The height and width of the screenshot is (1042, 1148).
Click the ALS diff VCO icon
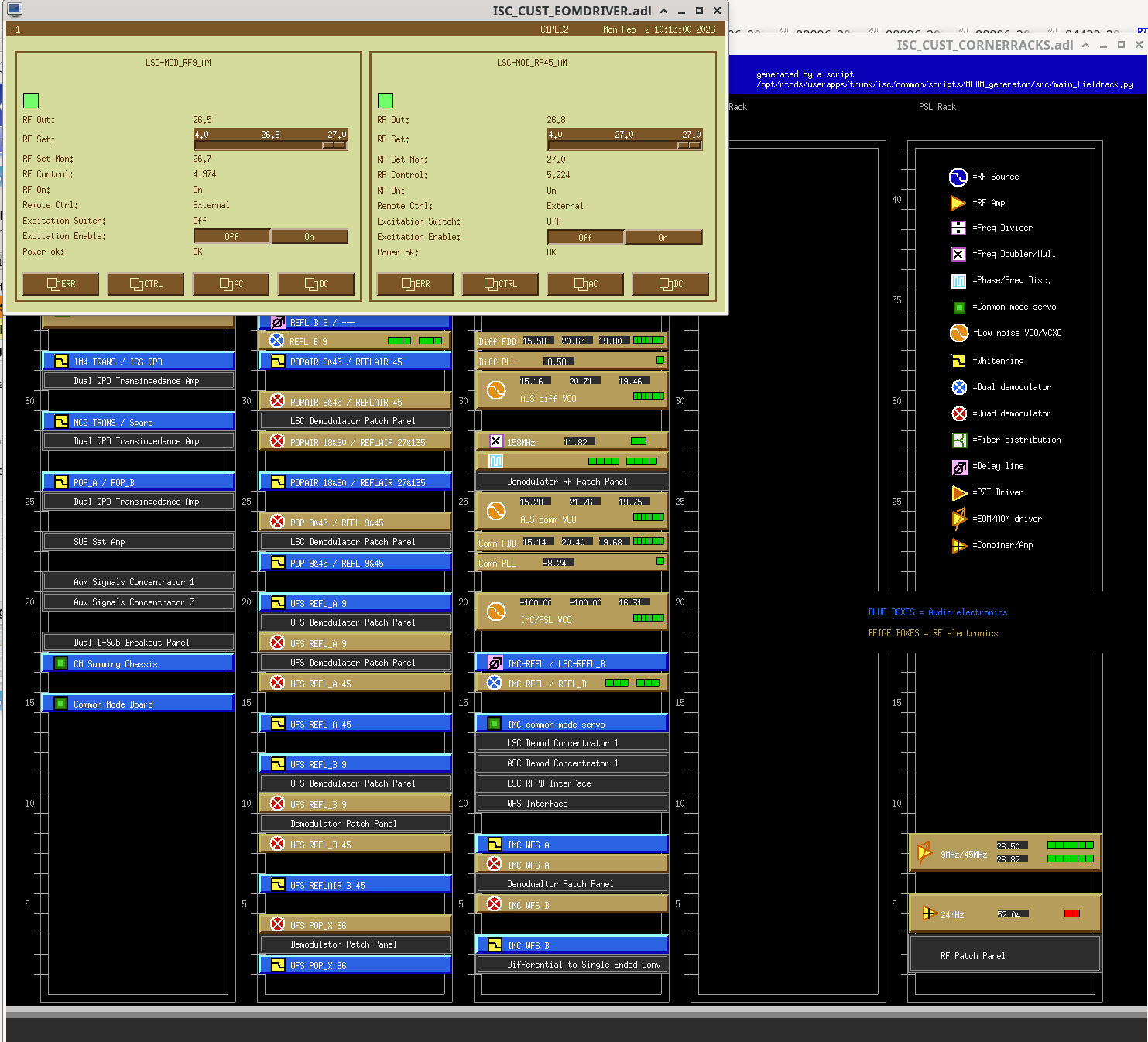coord(495,390)
